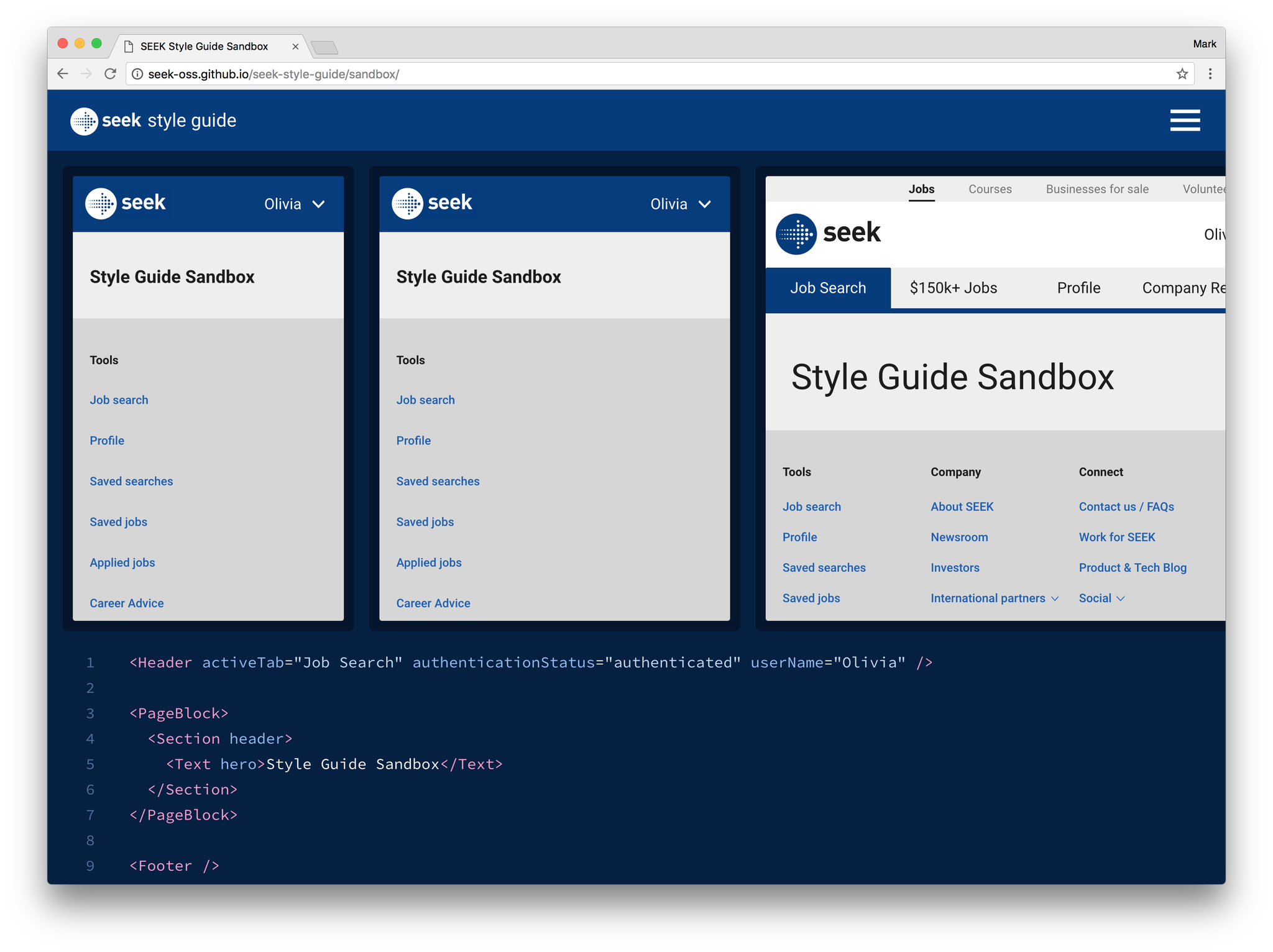Reload the page with the refresh icon

point(111,74)
